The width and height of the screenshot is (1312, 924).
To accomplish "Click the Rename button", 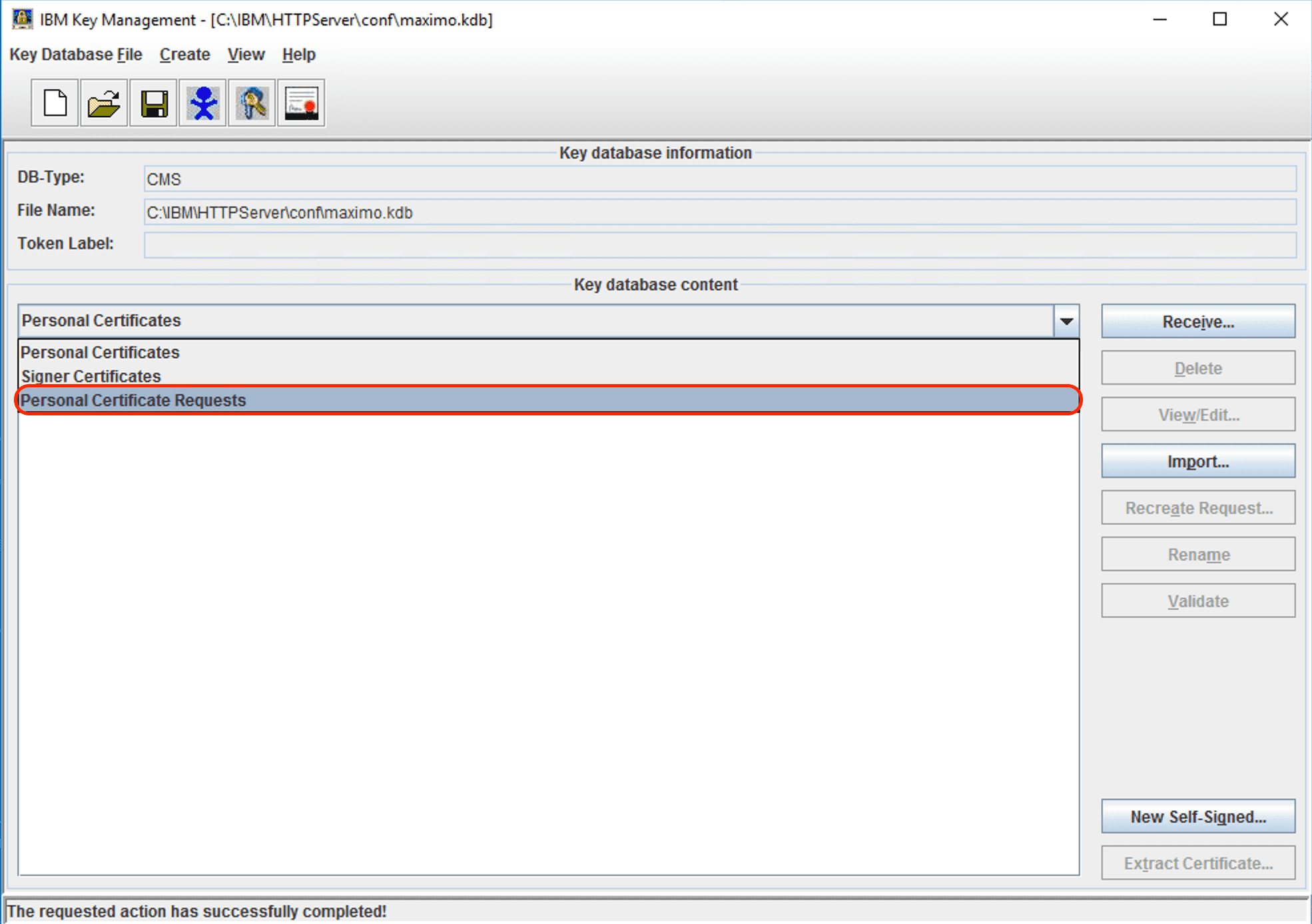I will [x=1197, y=555].
